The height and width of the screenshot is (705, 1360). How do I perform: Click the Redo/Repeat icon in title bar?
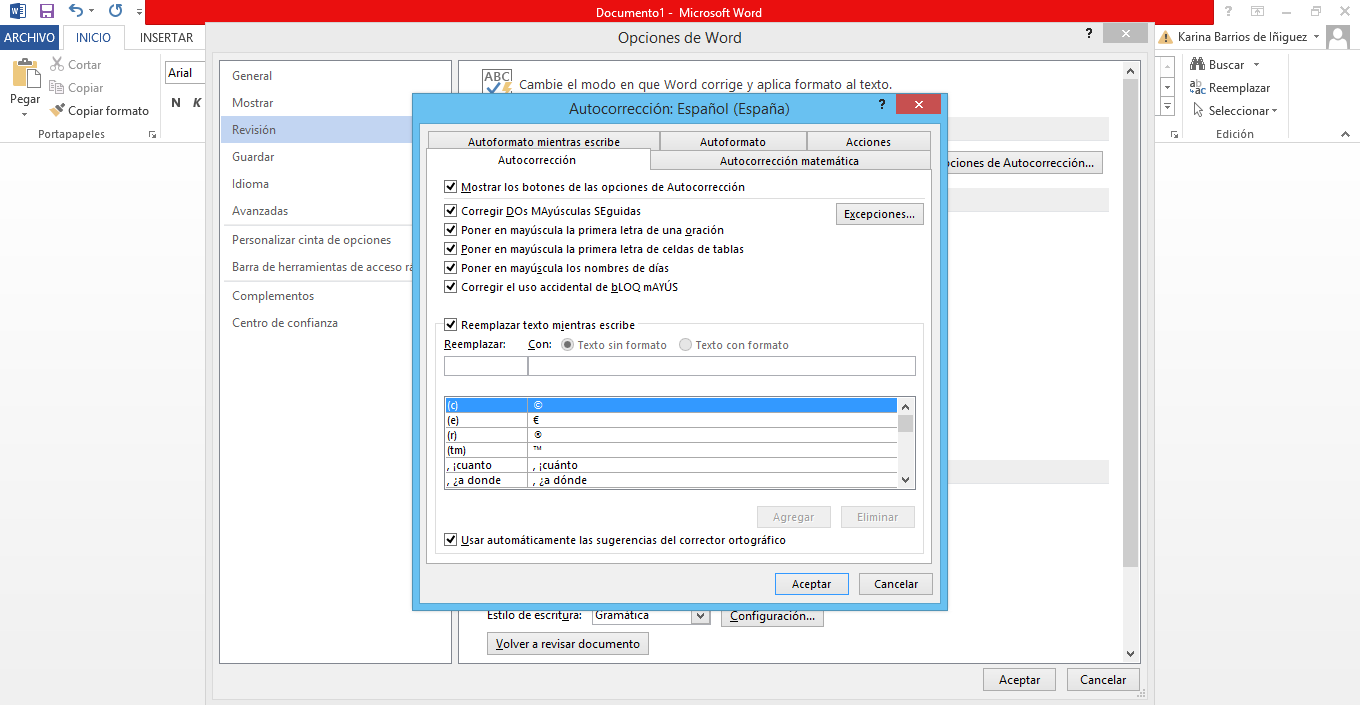[x=115, y=11]
